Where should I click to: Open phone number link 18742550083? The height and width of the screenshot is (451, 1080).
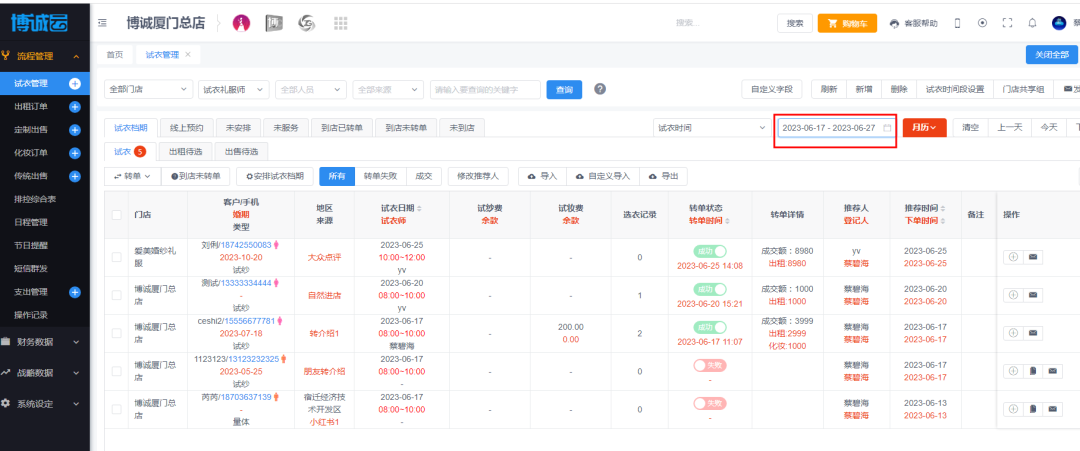tap(246, 245)
